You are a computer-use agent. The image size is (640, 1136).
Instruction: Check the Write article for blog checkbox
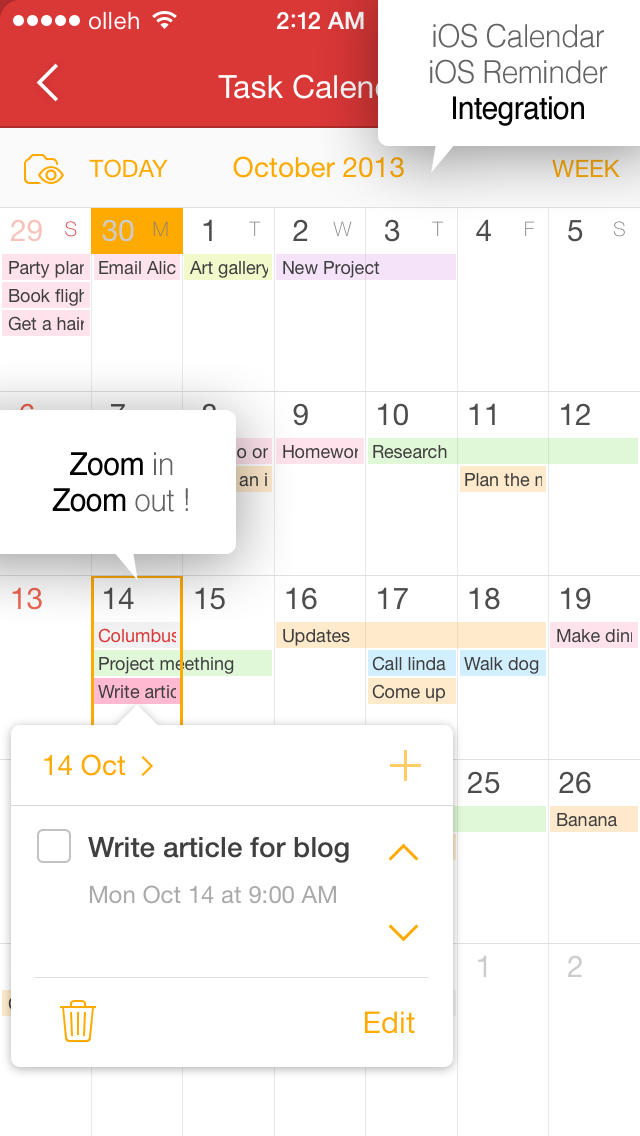[54, 847]
